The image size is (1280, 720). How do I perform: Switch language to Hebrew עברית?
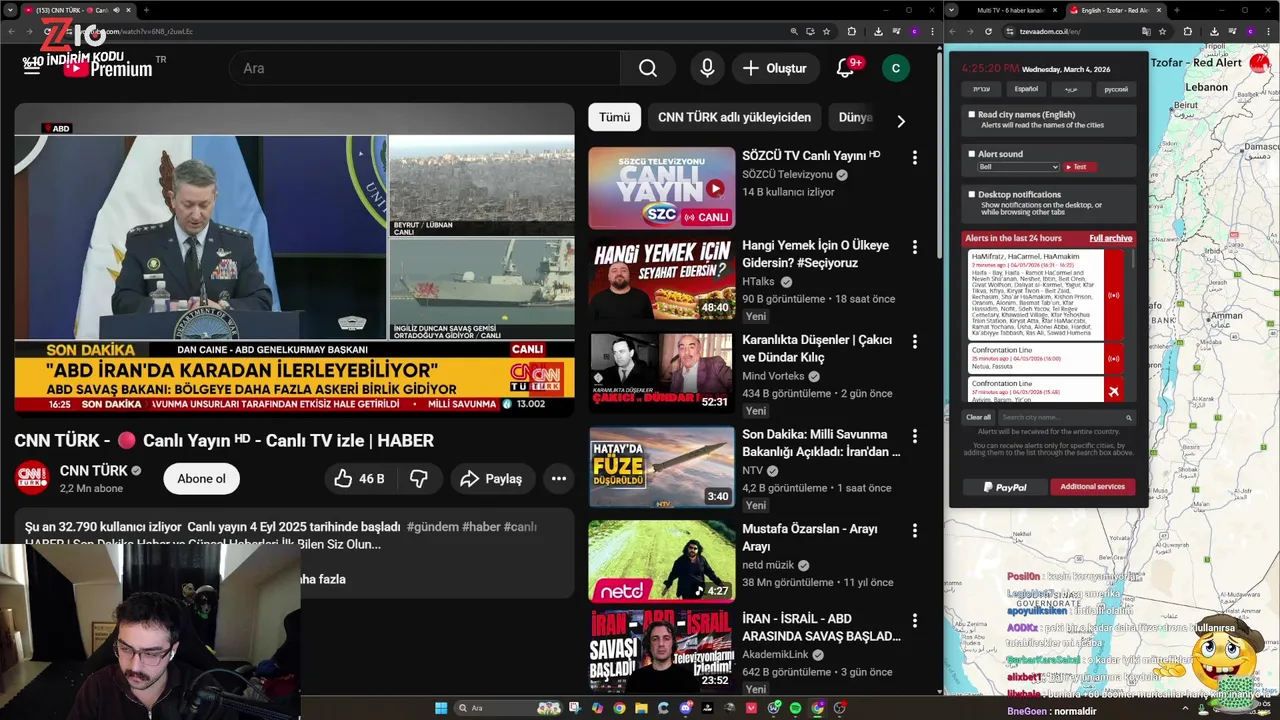point(982,89)
